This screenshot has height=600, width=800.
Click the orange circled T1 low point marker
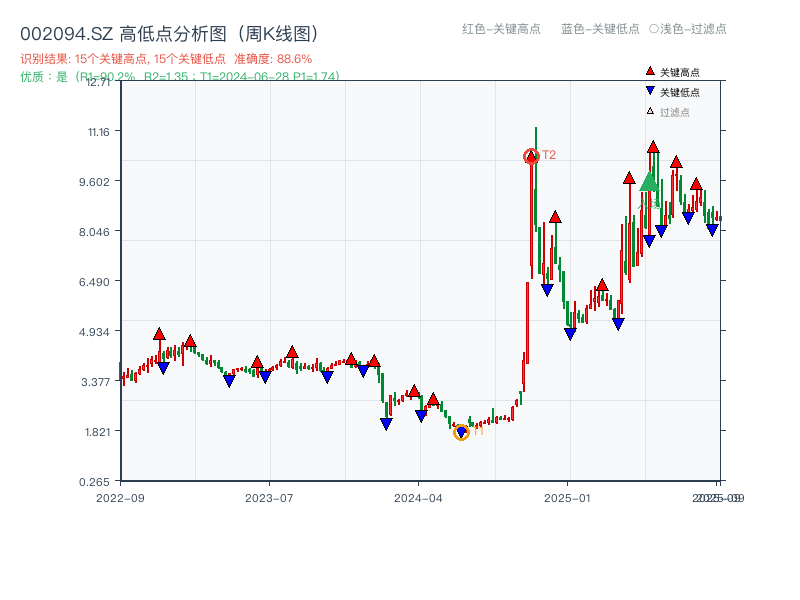(x=461, y=432)
